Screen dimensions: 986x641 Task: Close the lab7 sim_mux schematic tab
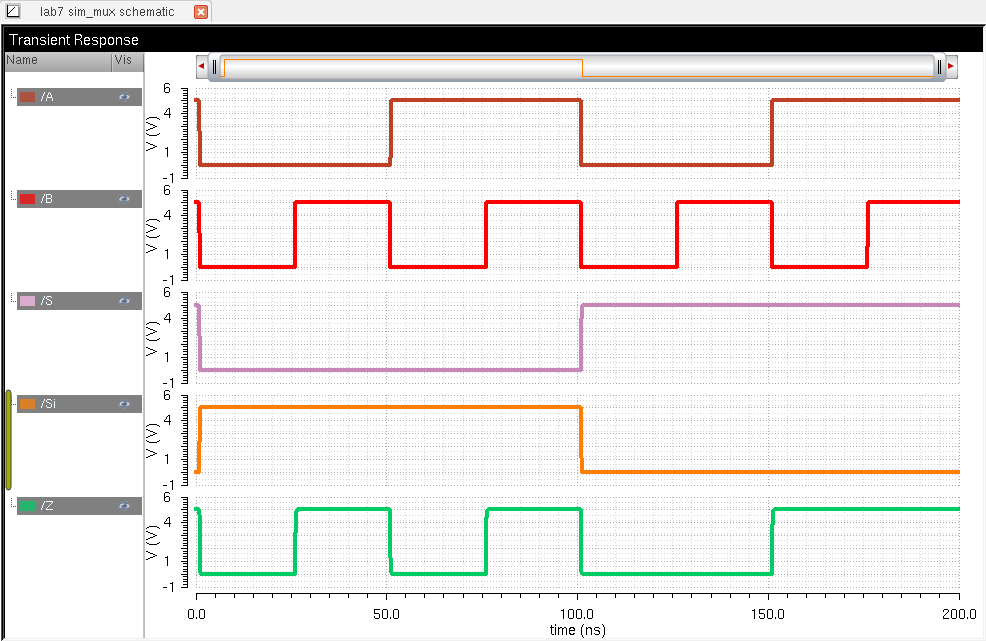tap(201, 12)
